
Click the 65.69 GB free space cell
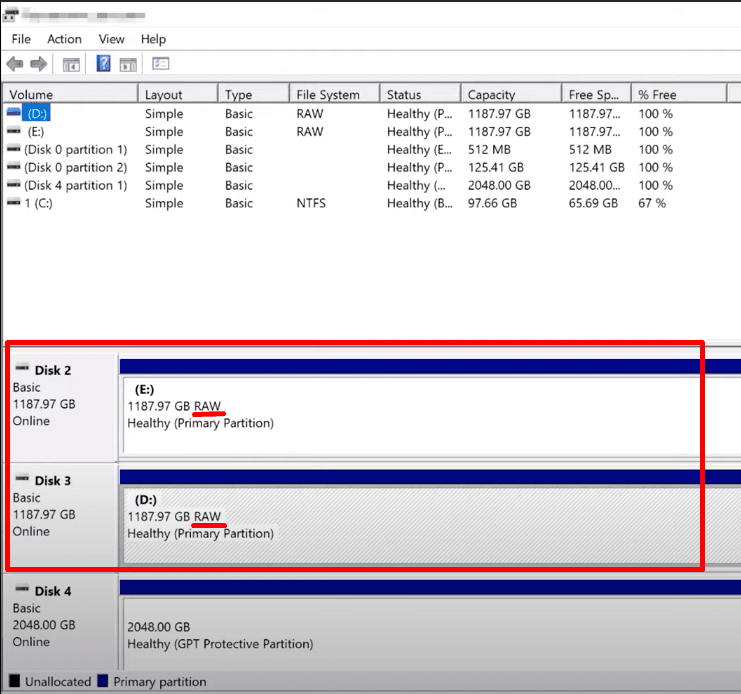click(593, 203)
